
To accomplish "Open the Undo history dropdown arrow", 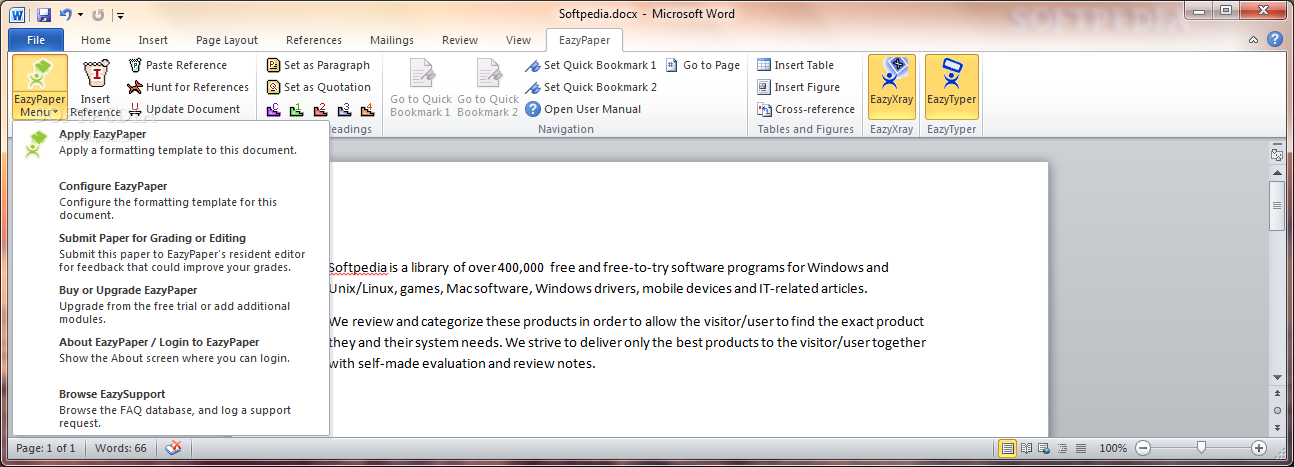I will click(80, 15).
